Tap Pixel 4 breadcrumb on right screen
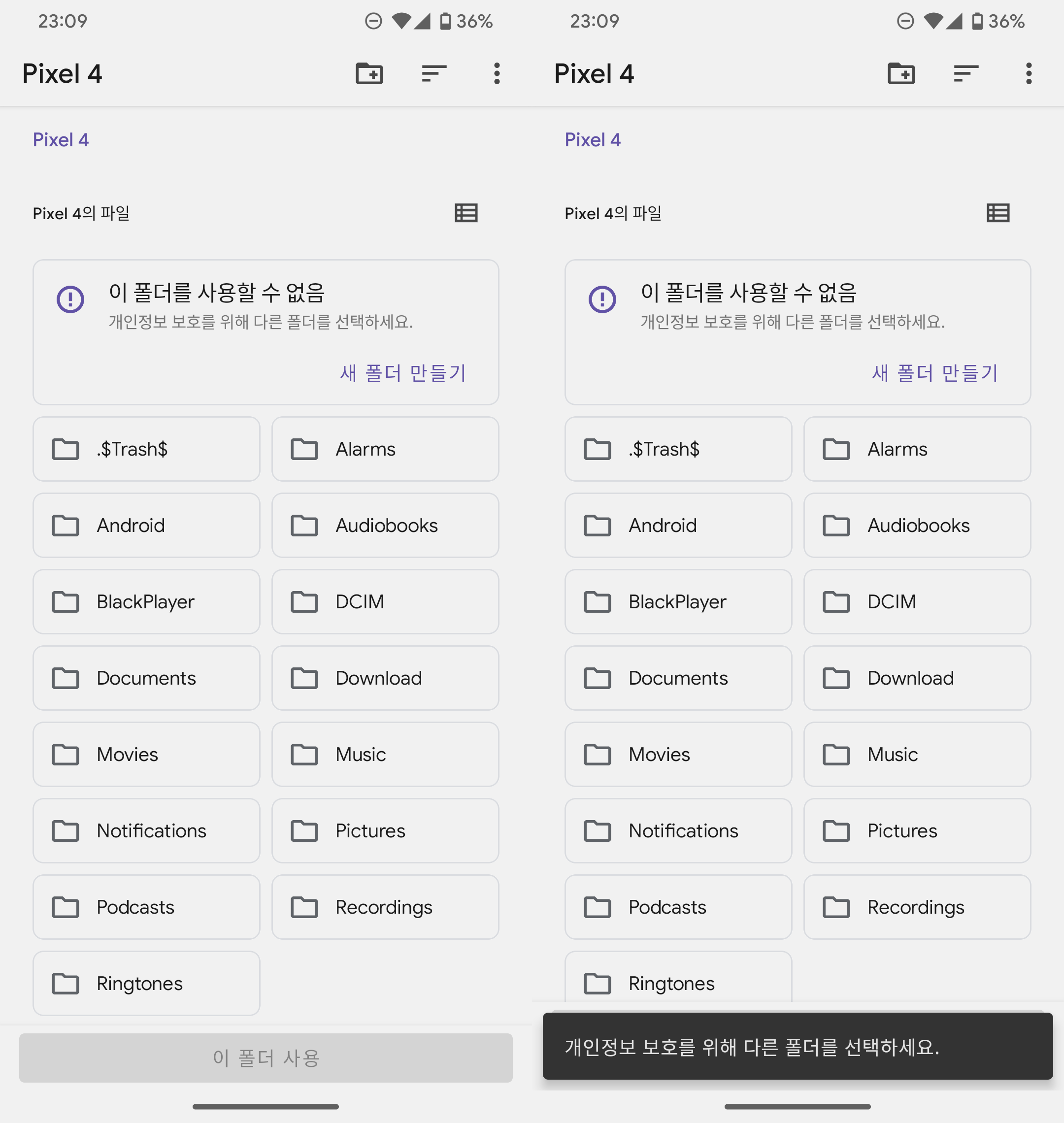This screenshot has height=1123, width=1064. click(x=593, y=140)
